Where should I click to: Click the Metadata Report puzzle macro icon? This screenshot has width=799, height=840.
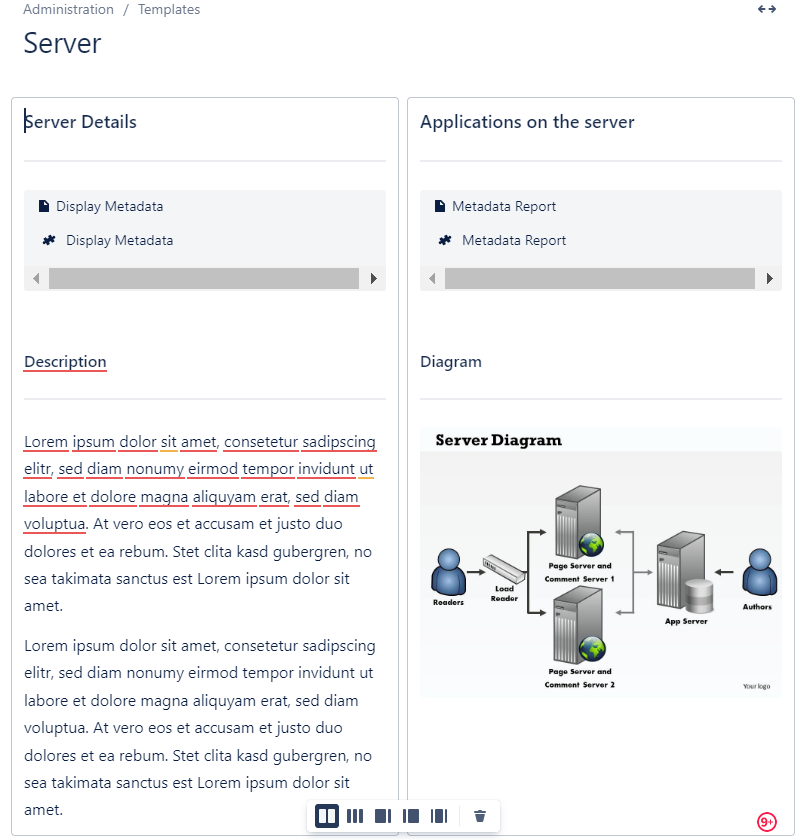click(x=445, y=240)
